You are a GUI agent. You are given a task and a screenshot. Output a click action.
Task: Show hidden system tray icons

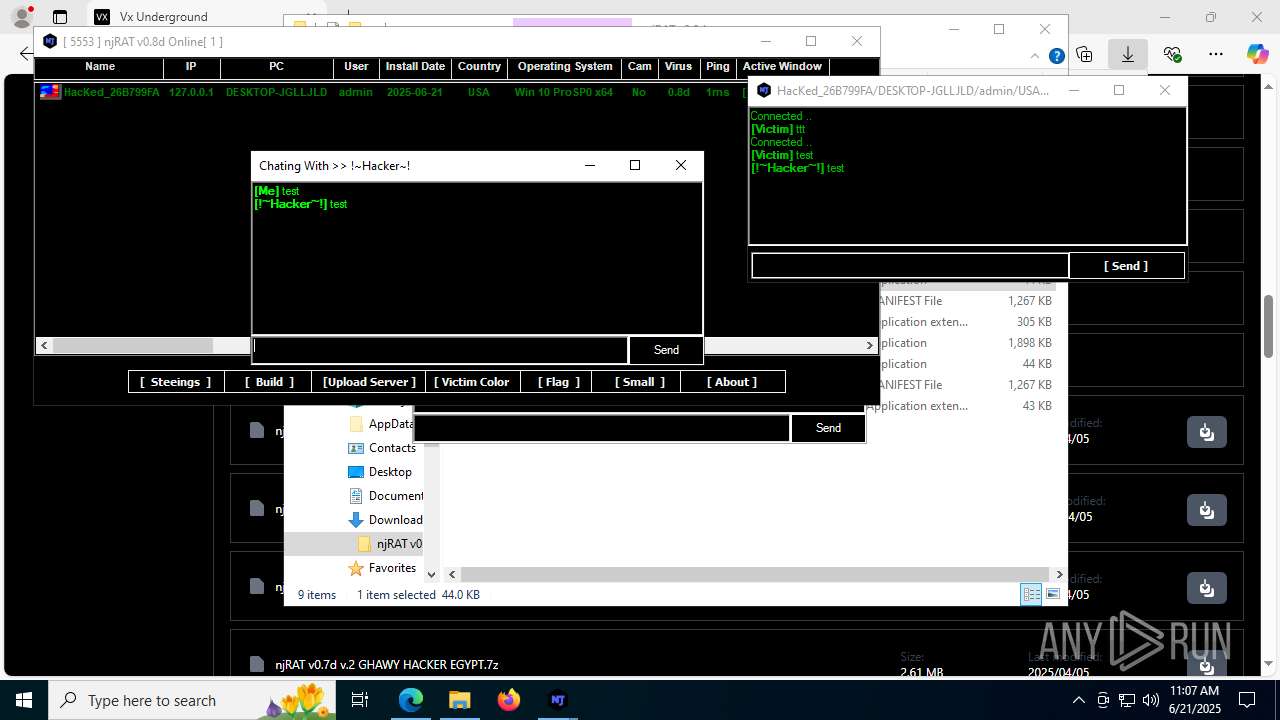1078,700
